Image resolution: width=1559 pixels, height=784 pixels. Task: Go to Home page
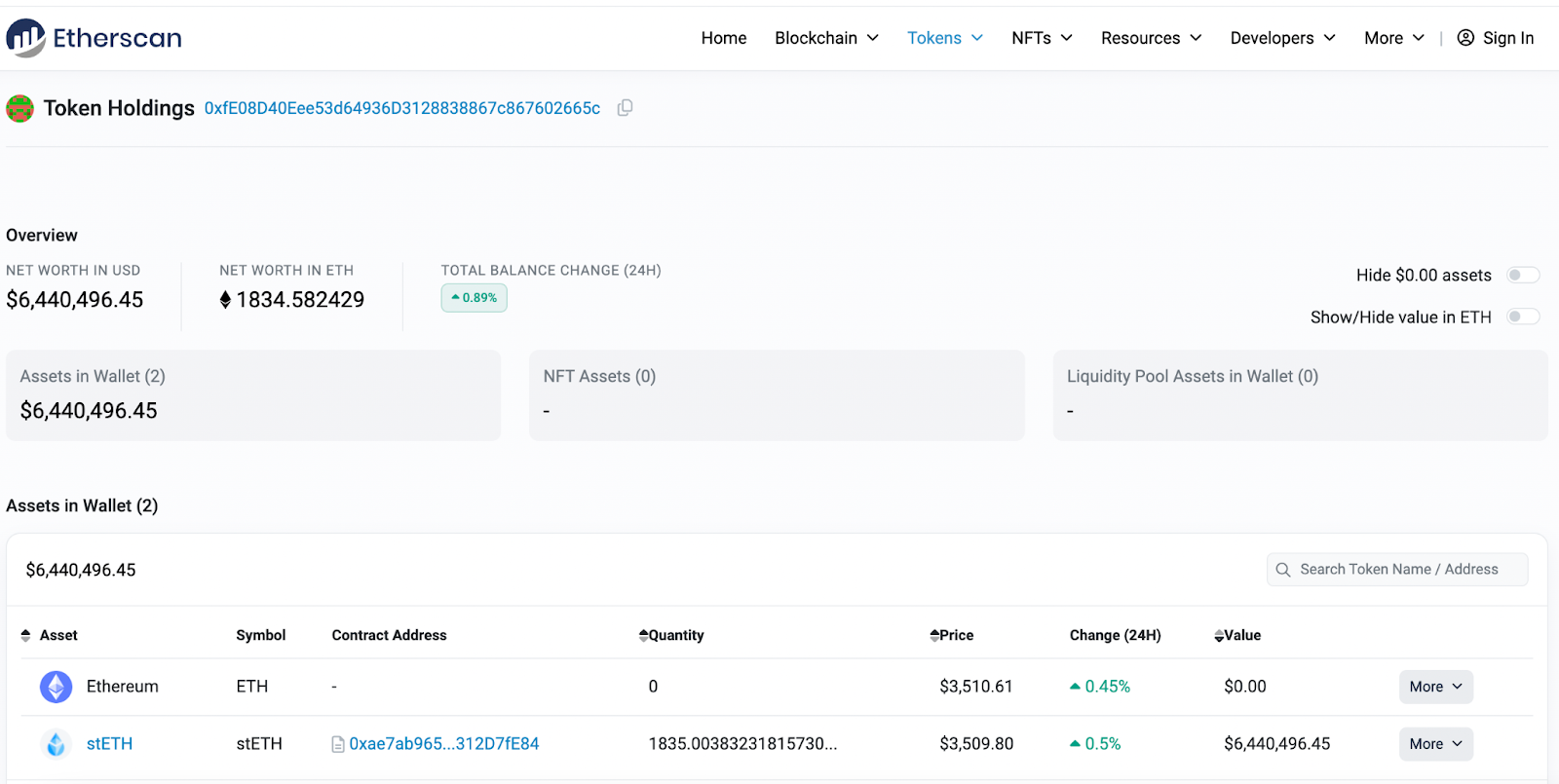[724, 38]
